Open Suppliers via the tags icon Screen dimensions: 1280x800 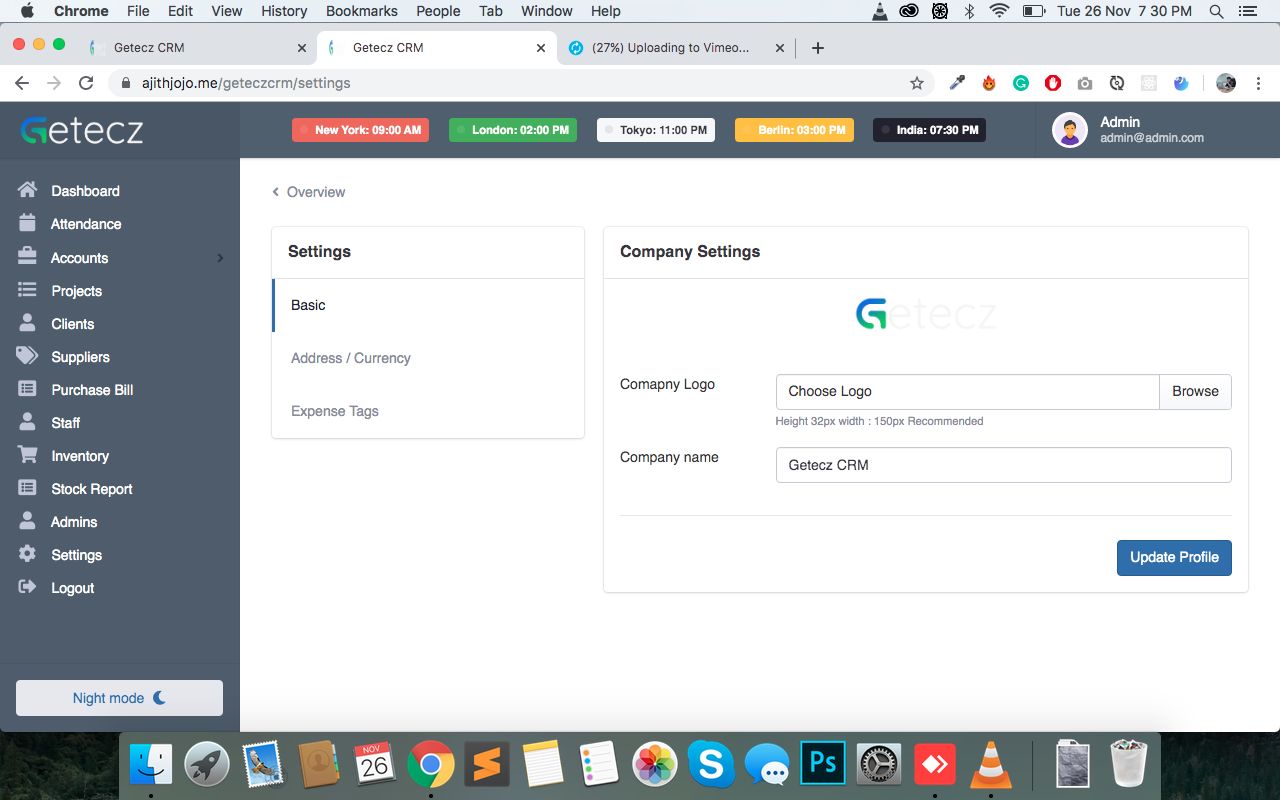[x=27, y=356]
